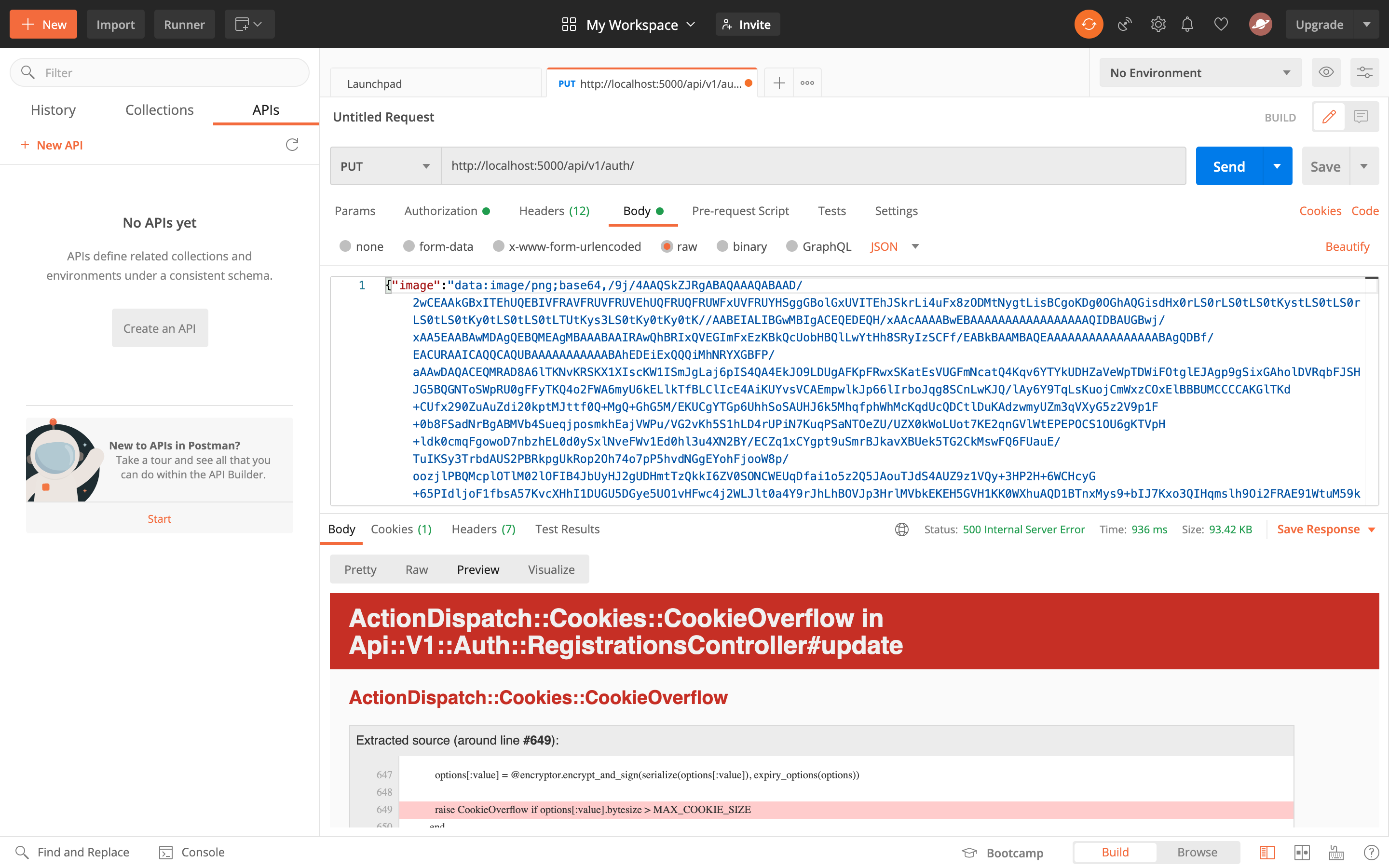Screen dimensions: 1389x868
Task: Click the help question mark icon
Action: click(1371, 853)
